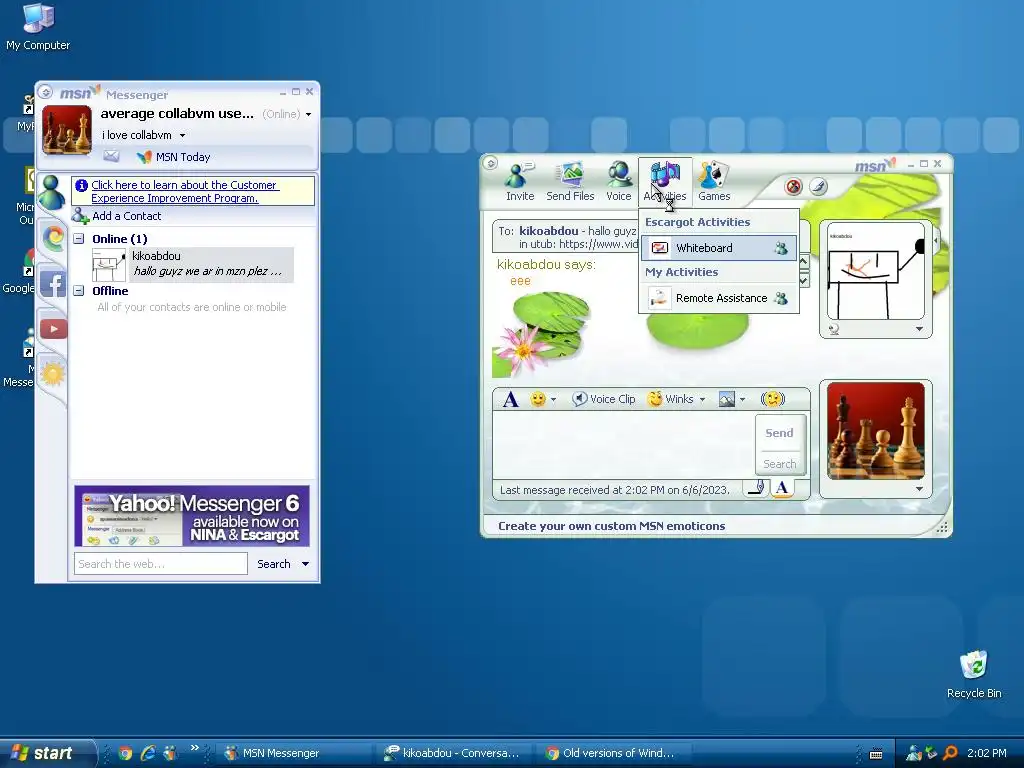Hide the display pictures side panel arrow

pyautogui.click(x=936, y=241)
